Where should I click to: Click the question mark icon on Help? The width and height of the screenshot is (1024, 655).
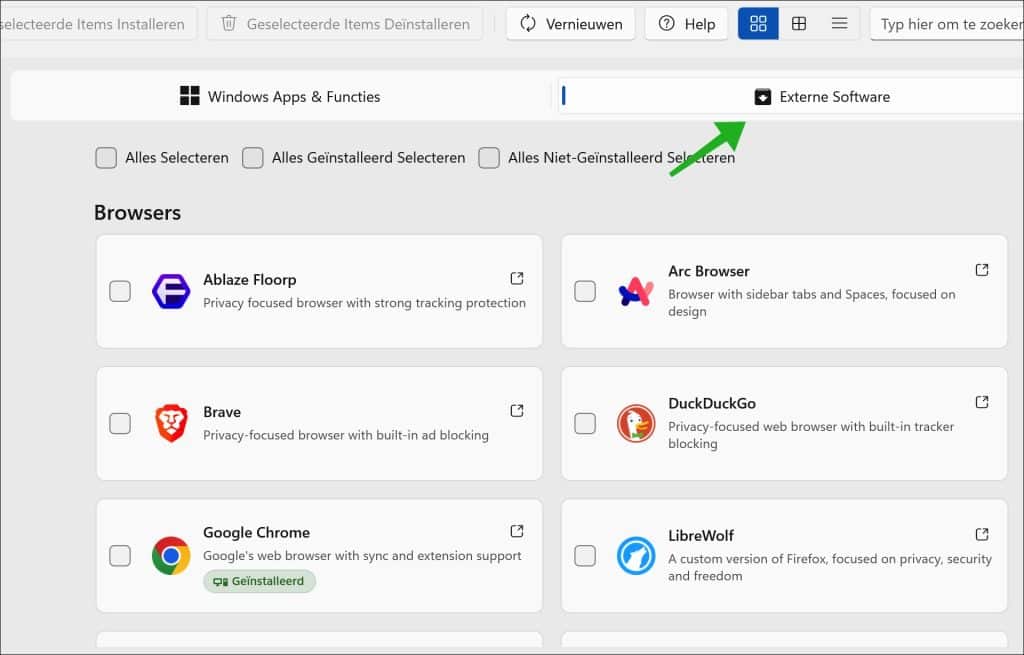click(666, 24)
